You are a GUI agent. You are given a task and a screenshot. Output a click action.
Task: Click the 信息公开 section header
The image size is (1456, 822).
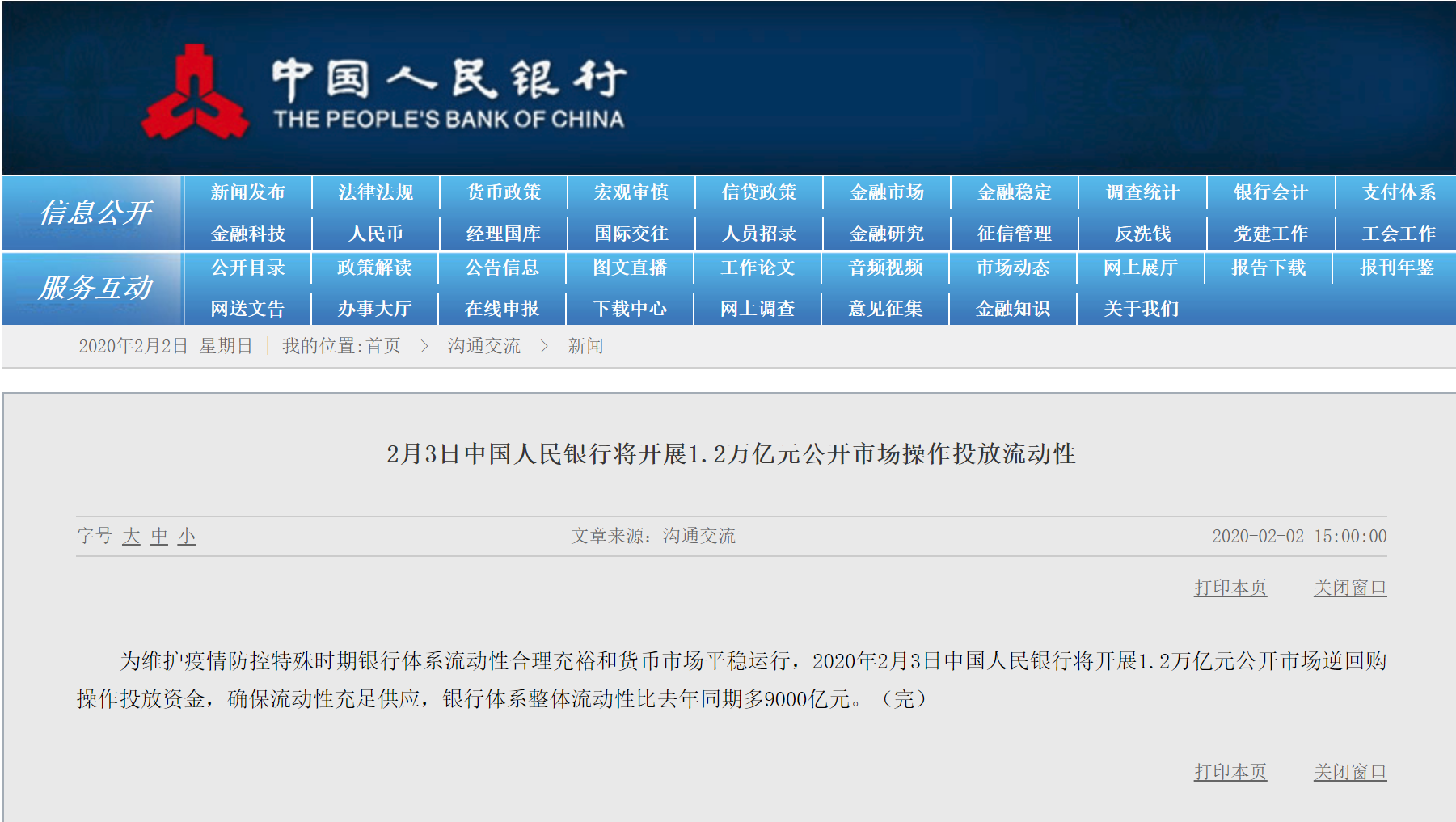95,213
